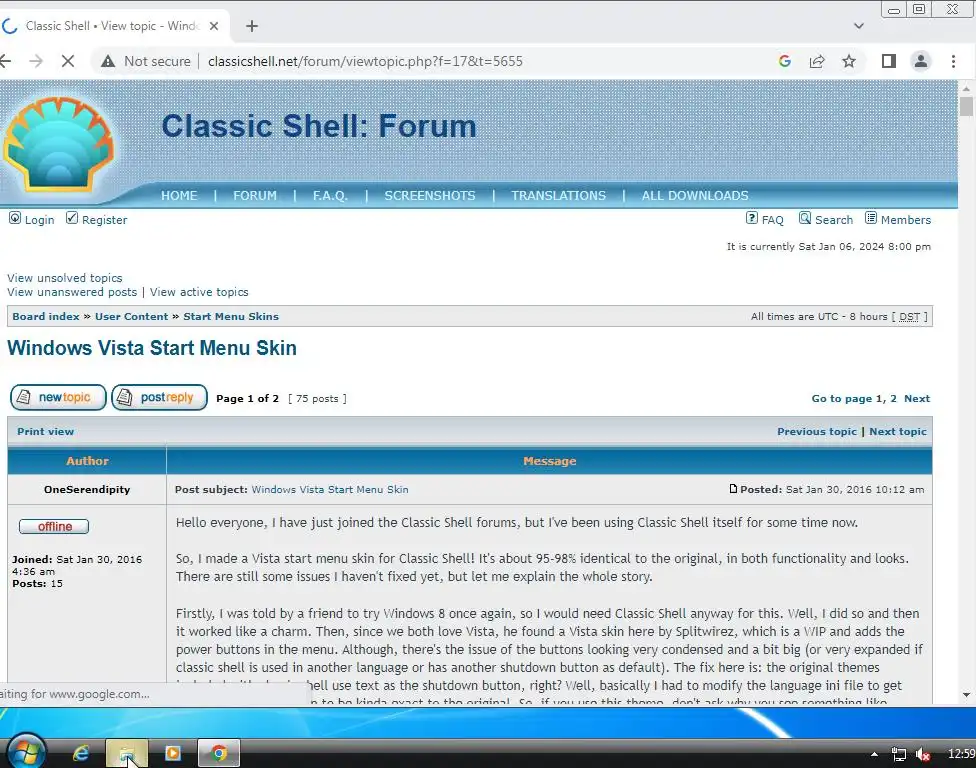Screen dimensions: 976x768
Task: Click Chrome icon in taskbar
Action: 218,754
